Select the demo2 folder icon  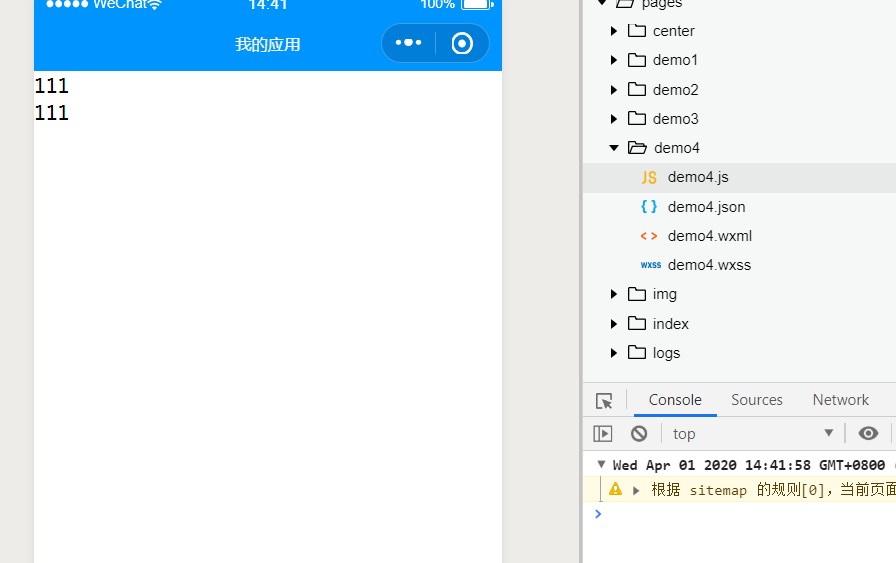[637, 89]
